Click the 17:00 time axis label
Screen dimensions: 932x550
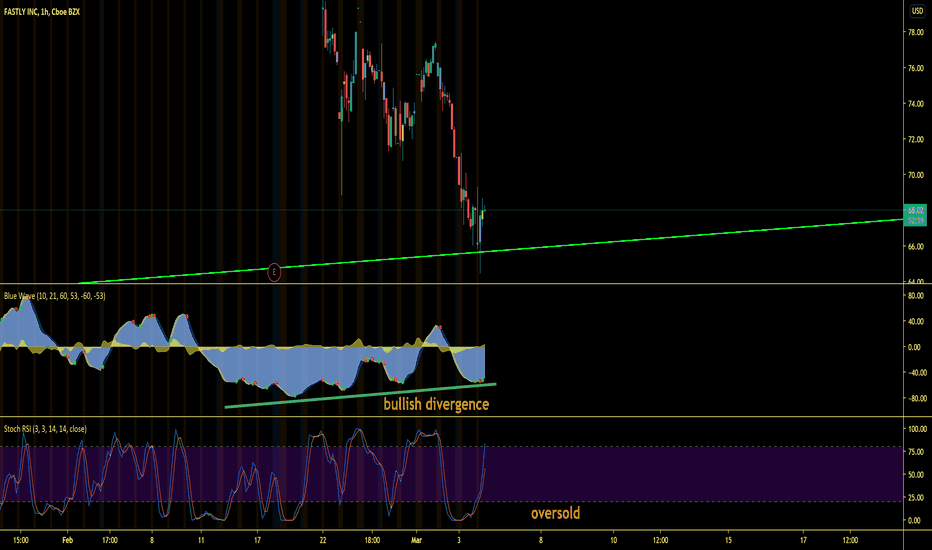pos(109,540)
